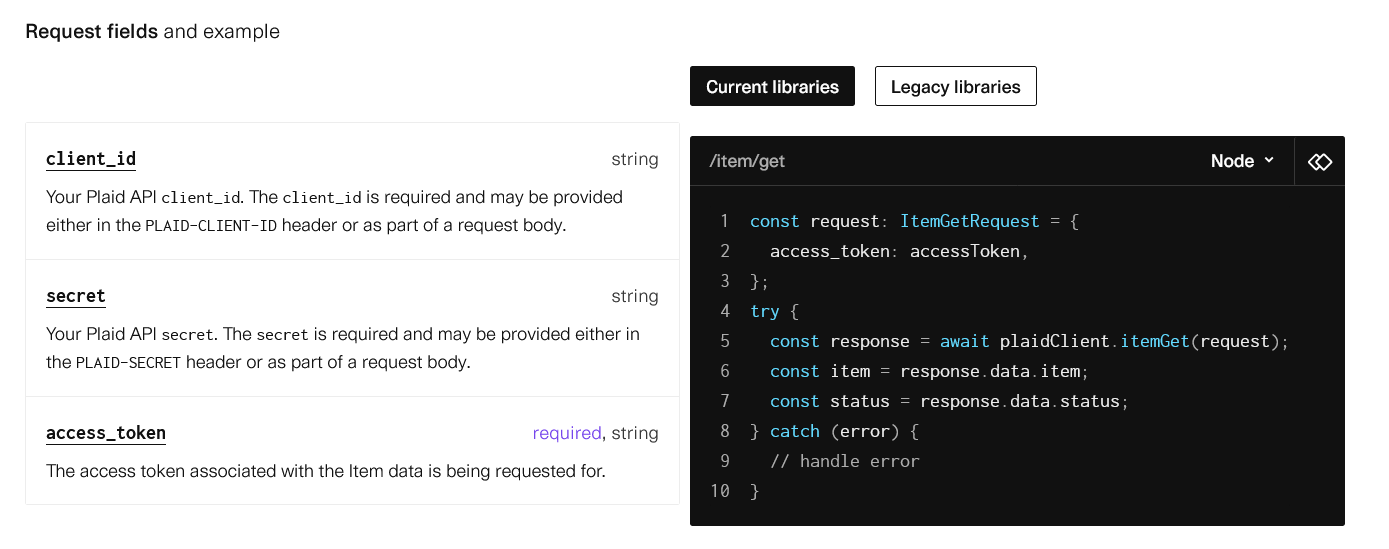Click the secret field name link
Screen dimensions: 1389x549
pos(76,296)
